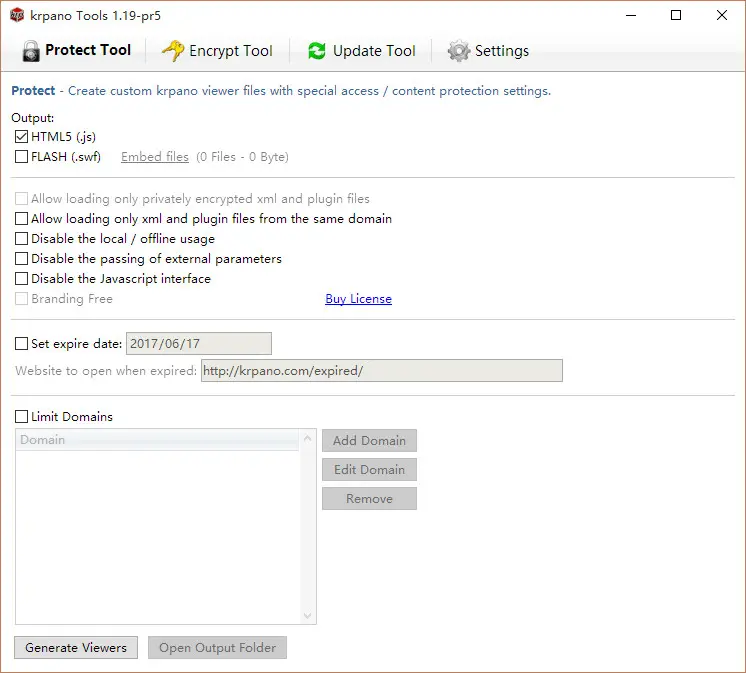Uncheck the HTML5 (.js) output checkbox
This screenshot has width=746, height=673.
(21, 137)
